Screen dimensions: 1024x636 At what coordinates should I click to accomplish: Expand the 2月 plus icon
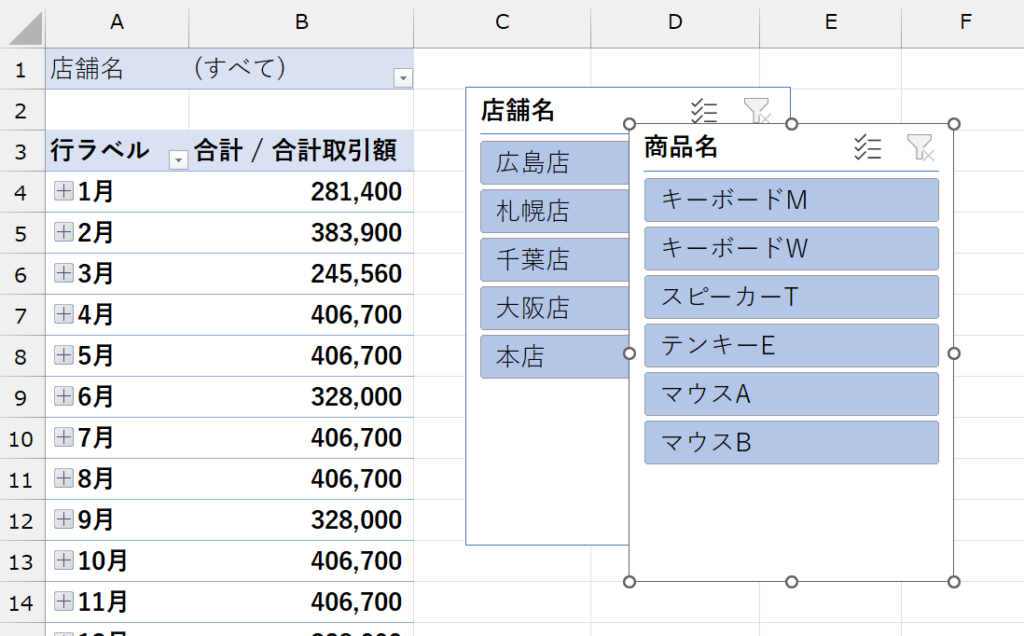[63, 233]
